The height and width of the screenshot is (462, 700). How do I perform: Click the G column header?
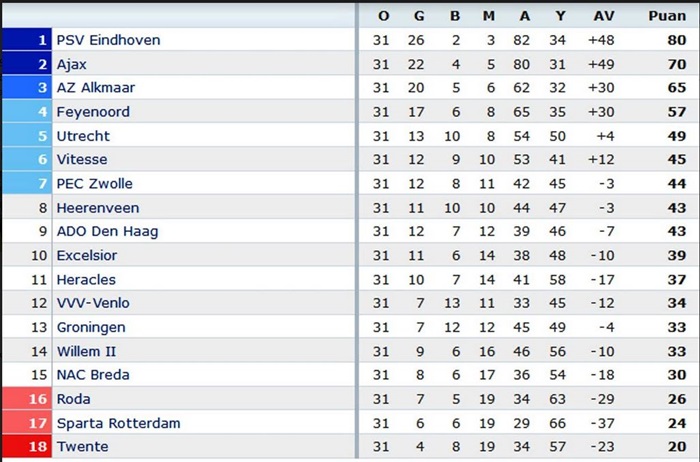pos(419,15)
